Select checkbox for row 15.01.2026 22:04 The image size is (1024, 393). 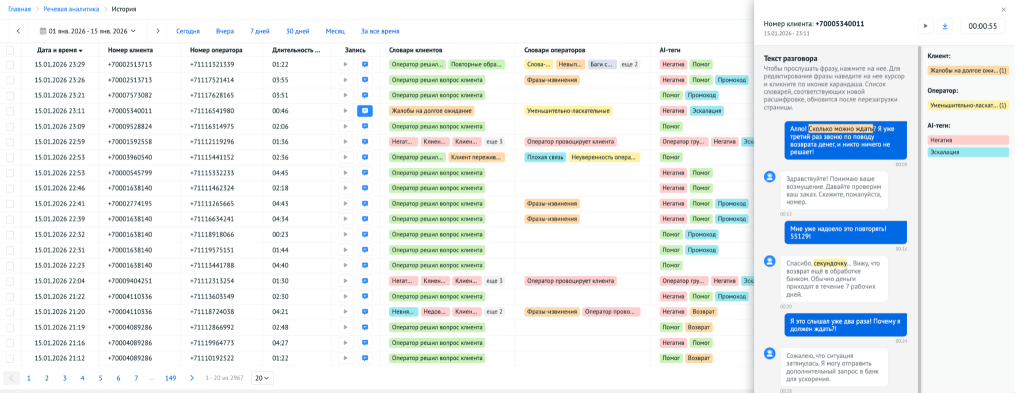click(x=10, y=281)
